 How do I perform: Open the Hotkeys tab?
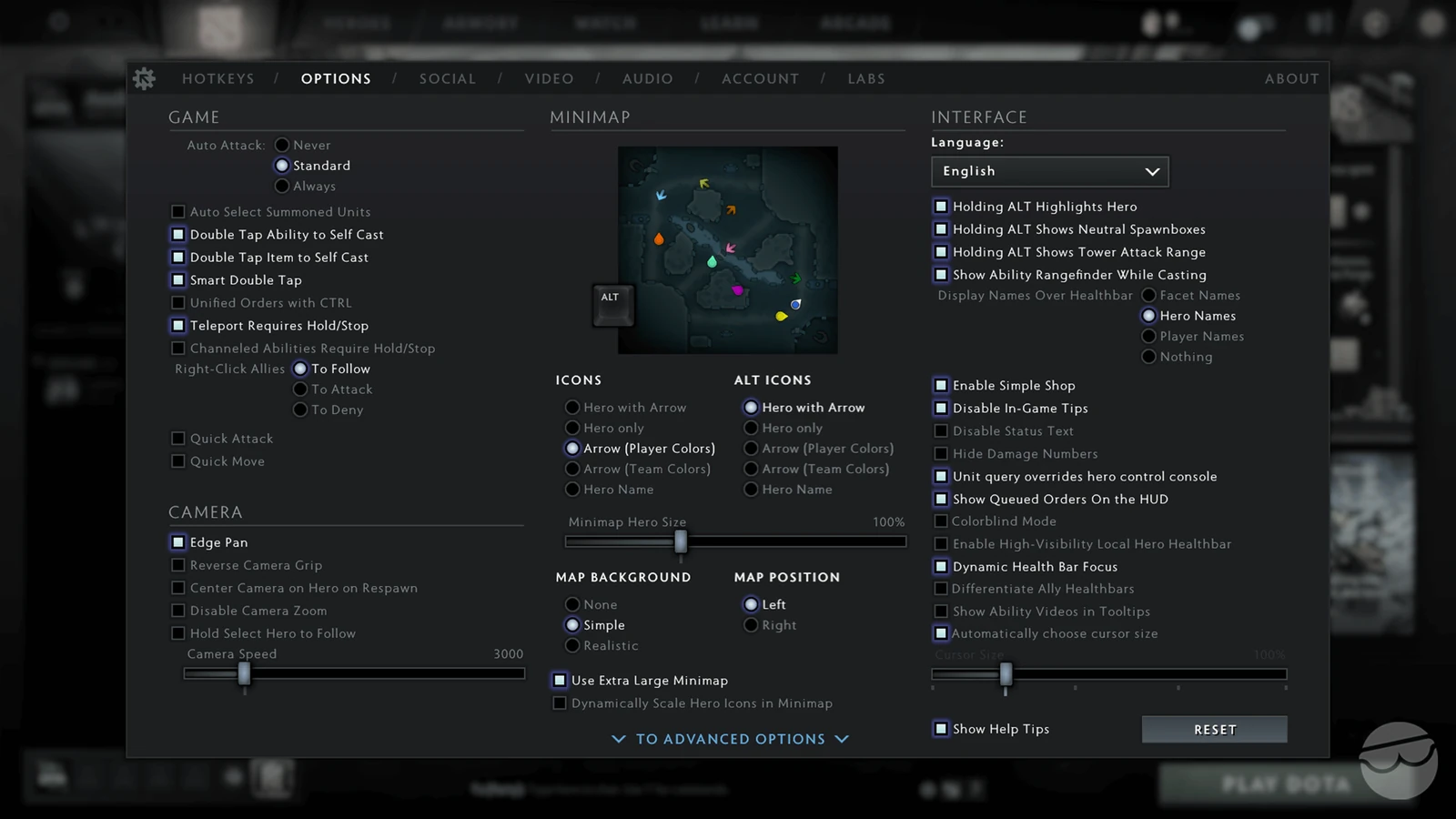(218, 79)
